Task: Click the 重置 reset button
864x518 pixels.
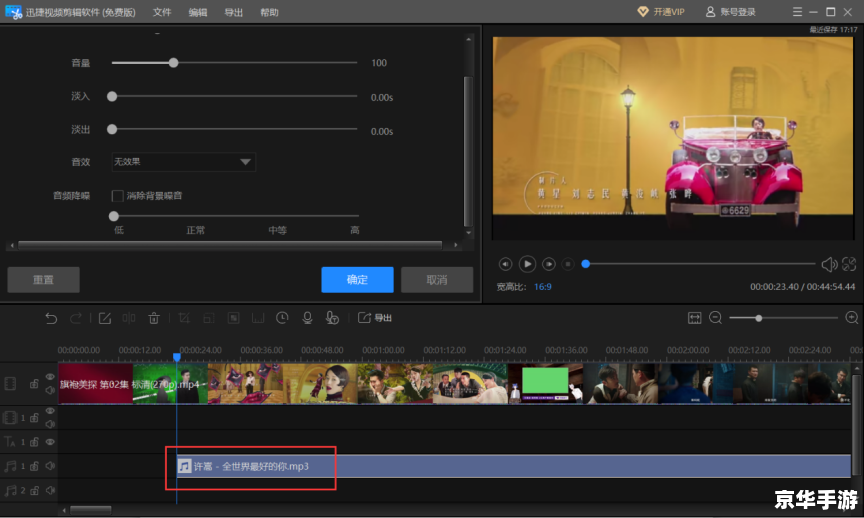Action: click(x=44, y=280)
